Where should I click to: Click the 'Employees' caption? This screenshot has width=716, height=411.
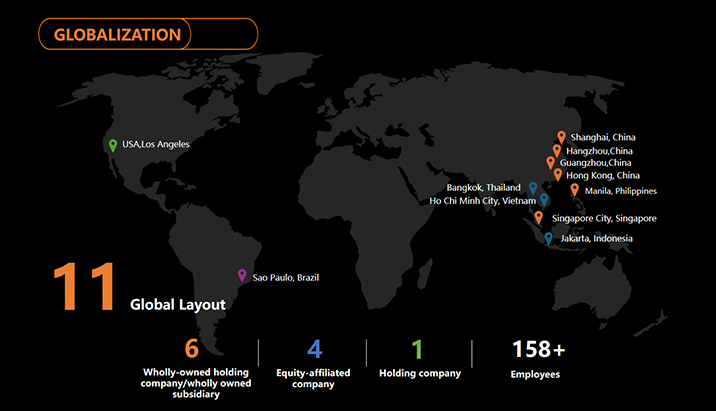535,374
